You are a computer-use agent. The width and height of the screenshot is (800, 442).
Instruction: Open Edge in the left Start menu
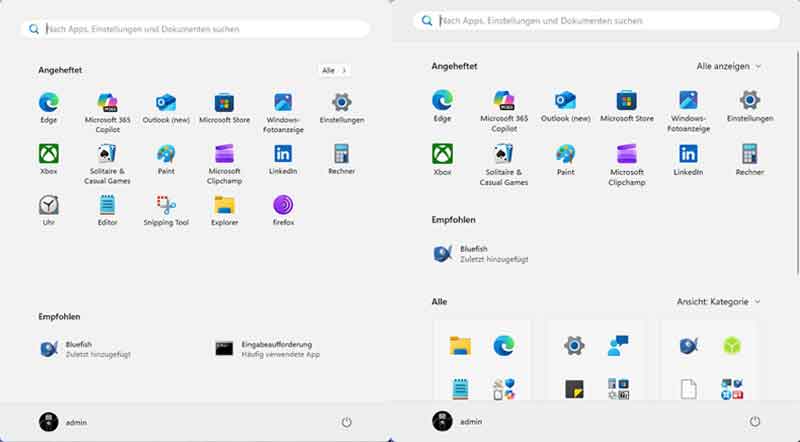click(48, 109)
